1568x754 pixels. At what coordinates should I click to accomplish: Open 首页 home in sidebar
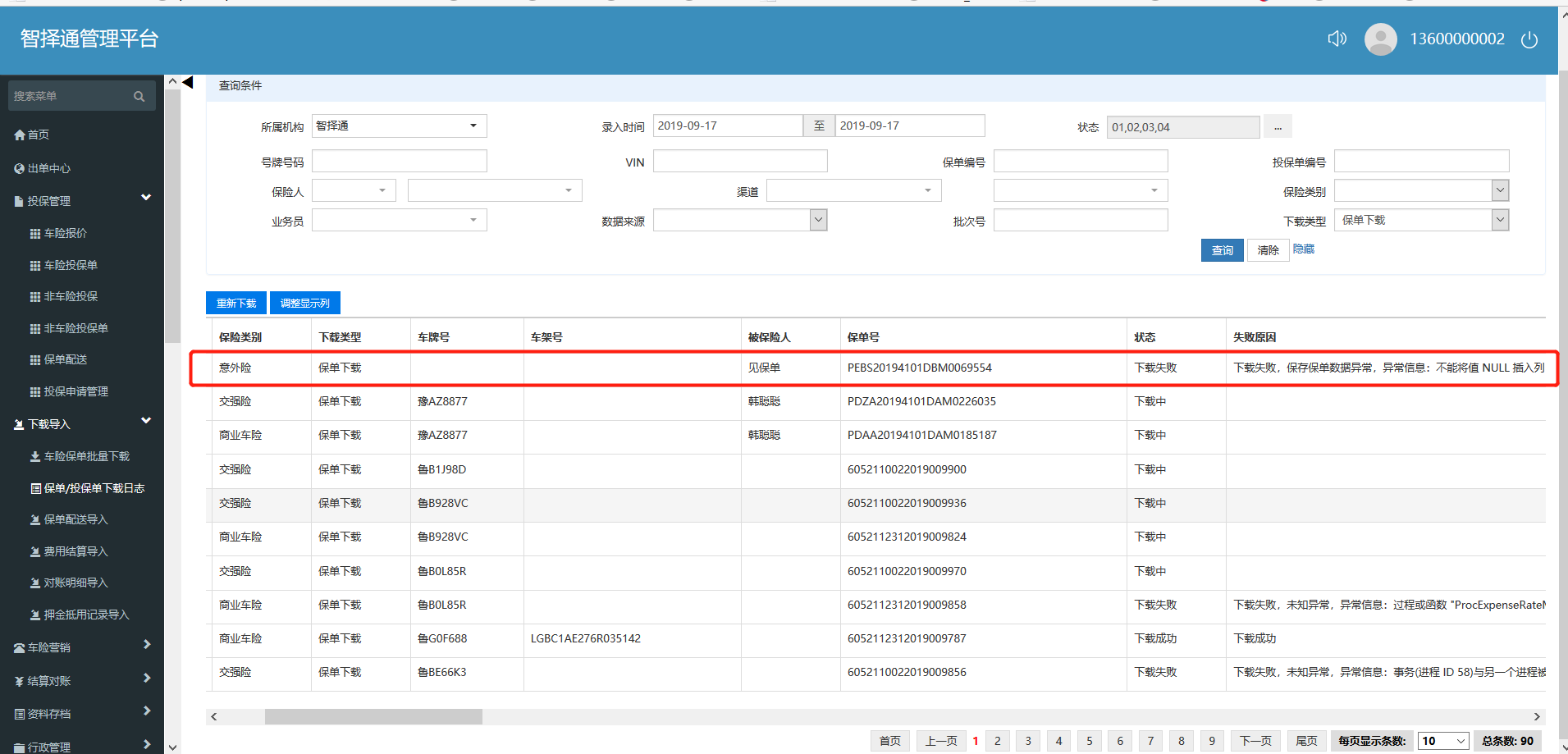tap(38, 135)
